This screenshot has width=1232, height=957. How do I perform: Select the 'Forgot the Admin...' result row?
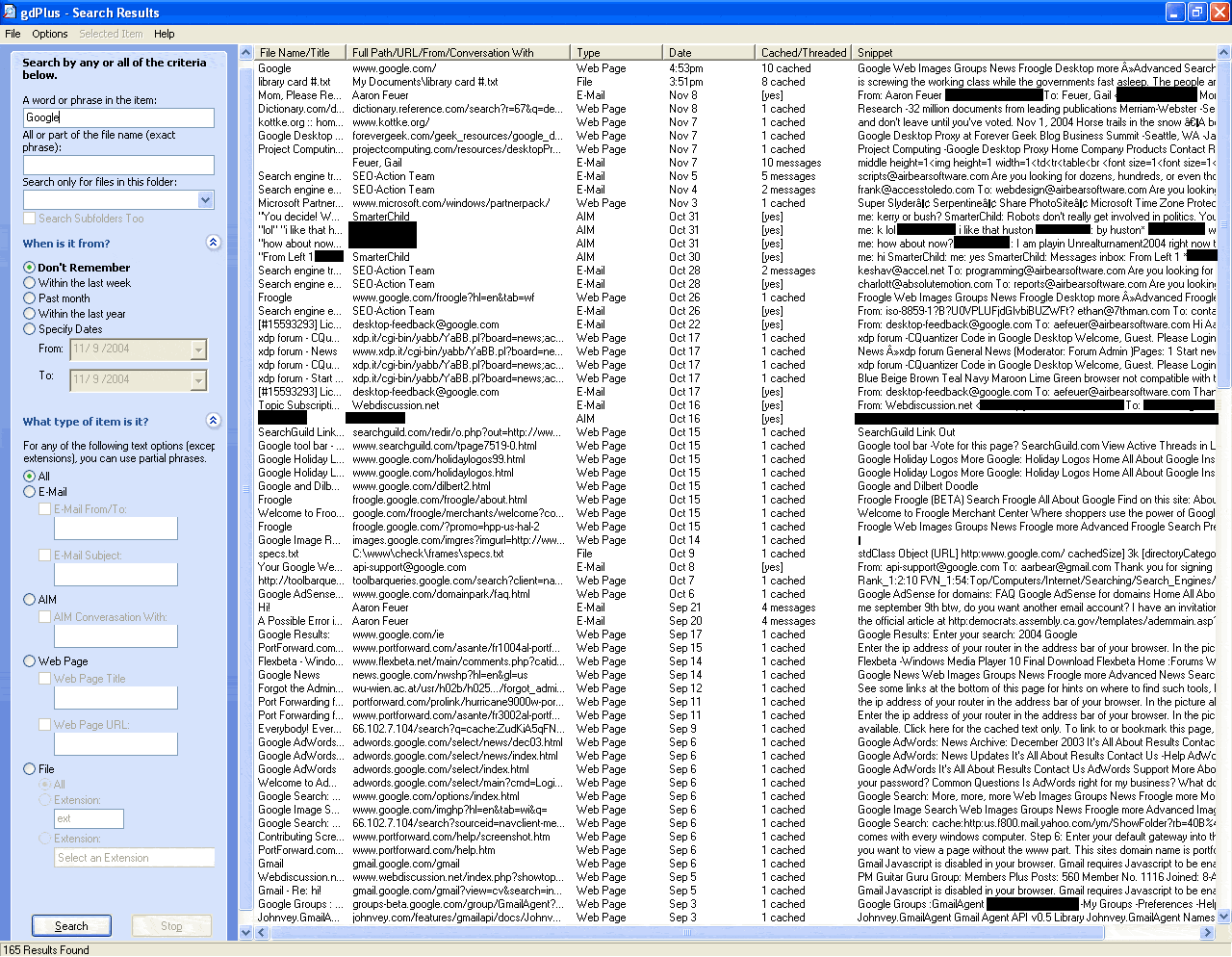click(x=735, y=688)
